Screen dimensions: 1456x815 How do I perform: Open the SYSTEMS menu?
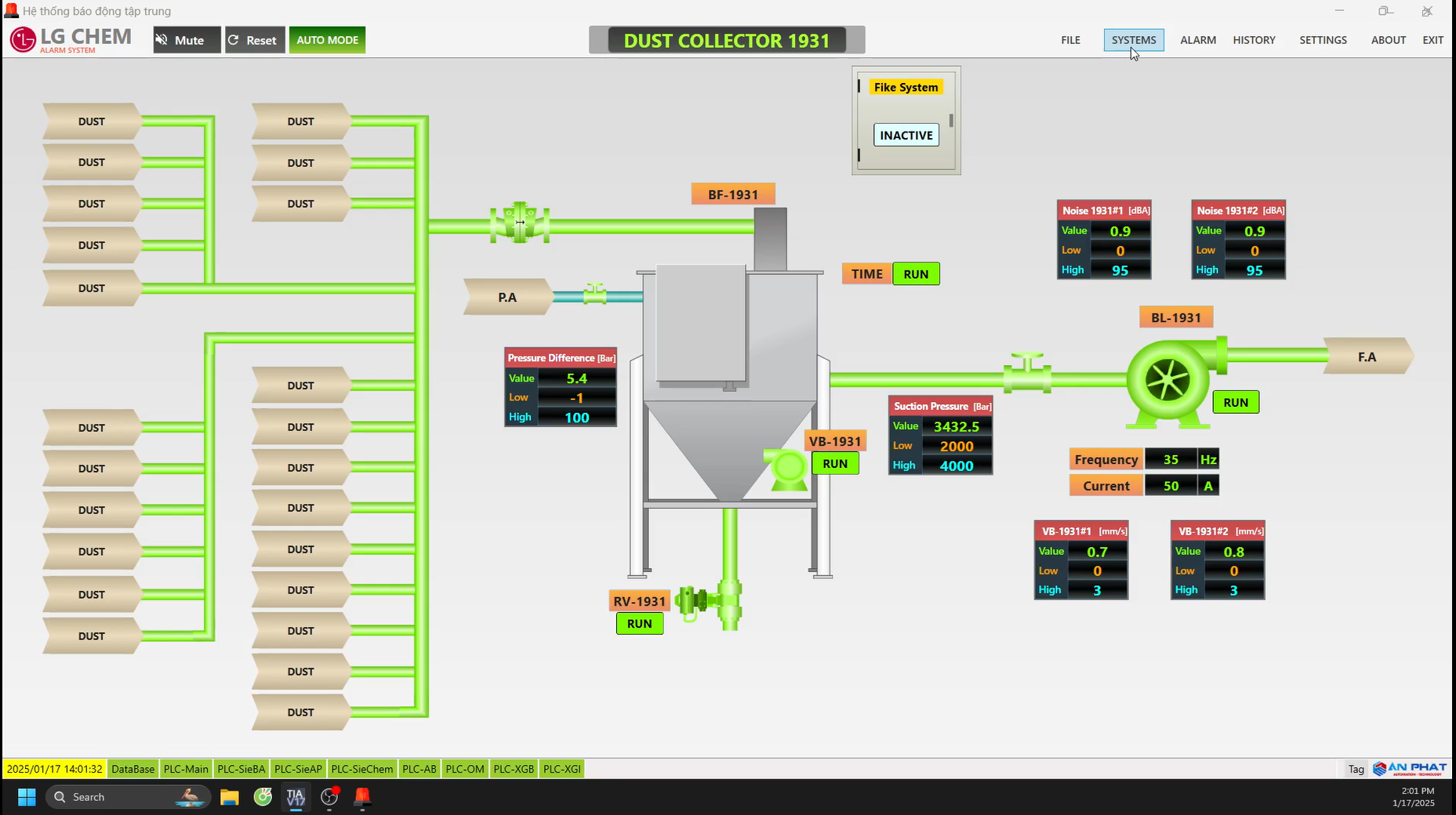tap(1133, 40)
